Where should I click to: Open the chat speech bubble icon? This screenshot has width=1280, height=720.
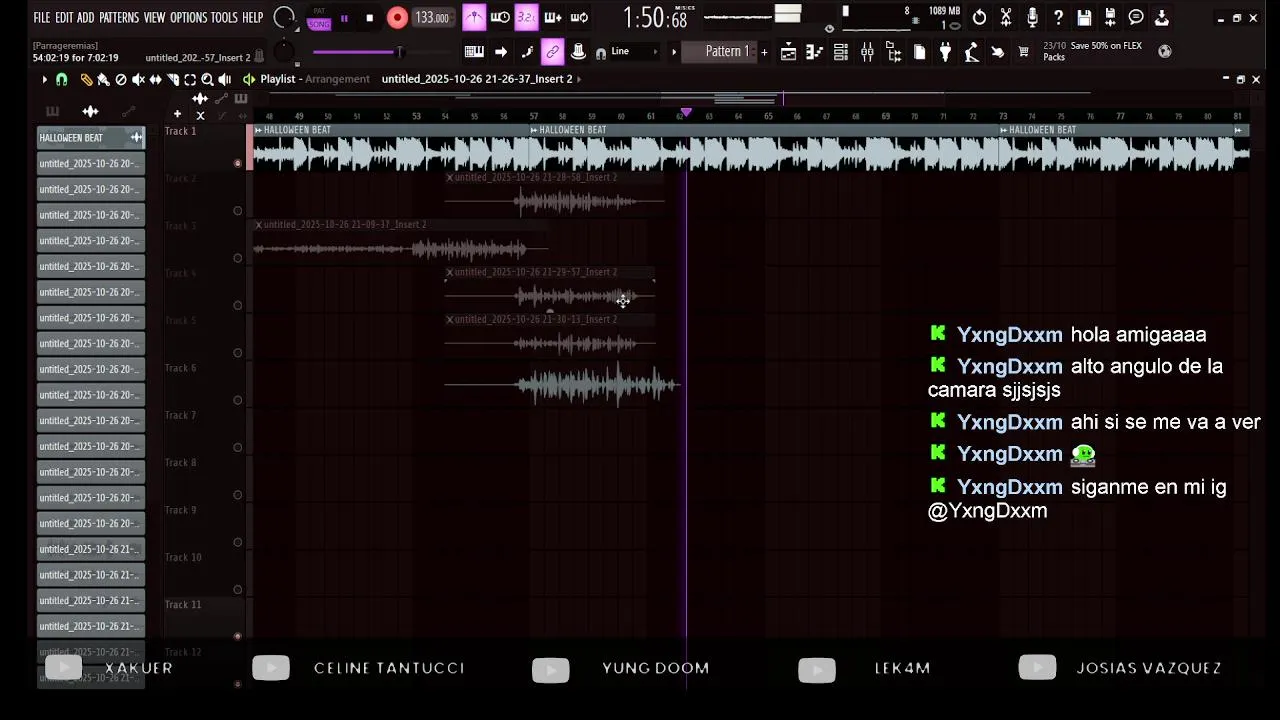[x=1136, y=18]
